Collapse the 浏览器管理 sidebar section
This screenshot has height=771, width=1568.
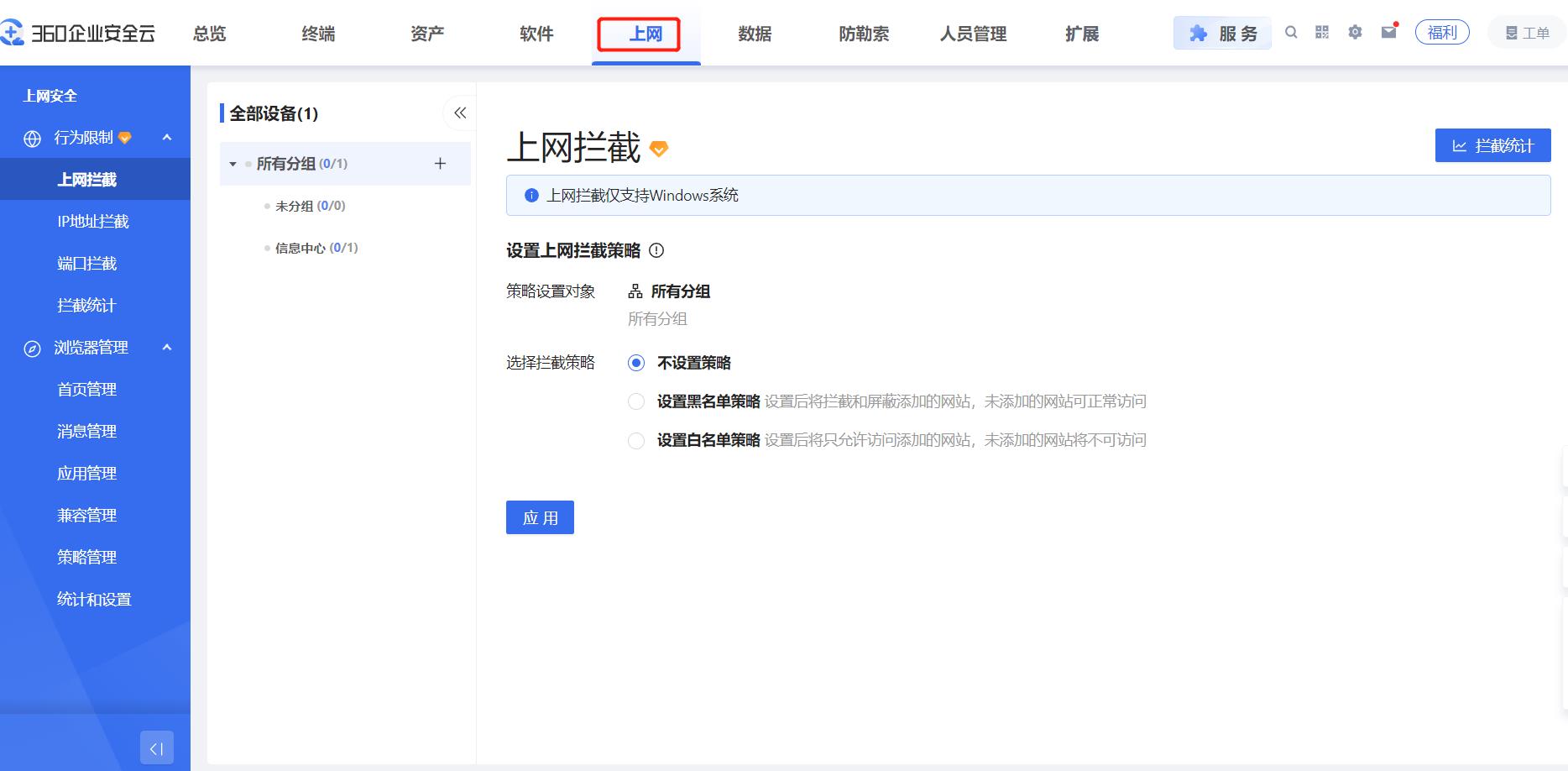pos(167,348)
